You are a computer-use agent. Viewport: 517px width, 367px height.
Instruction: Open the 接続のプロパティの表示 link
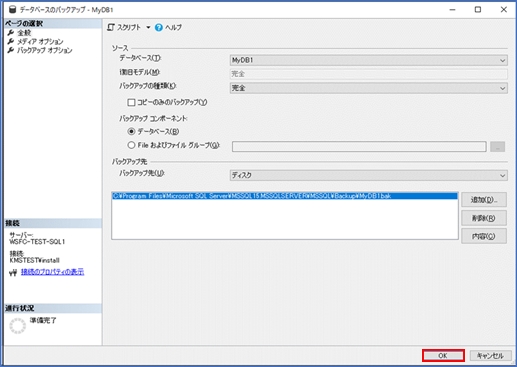(x=52, y=272)
